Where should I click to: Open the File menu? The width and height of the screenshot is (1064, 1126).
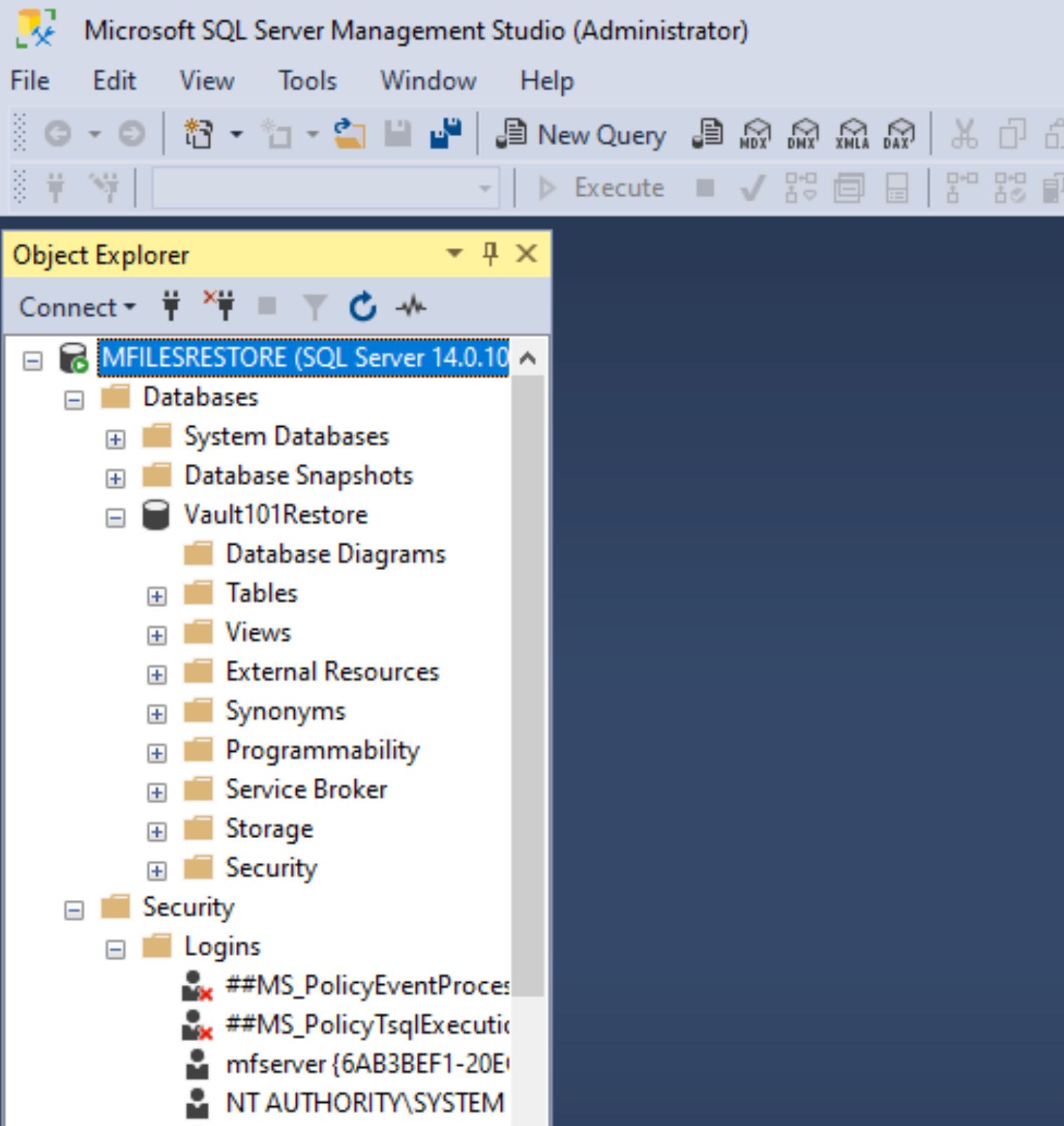(29, 81)
